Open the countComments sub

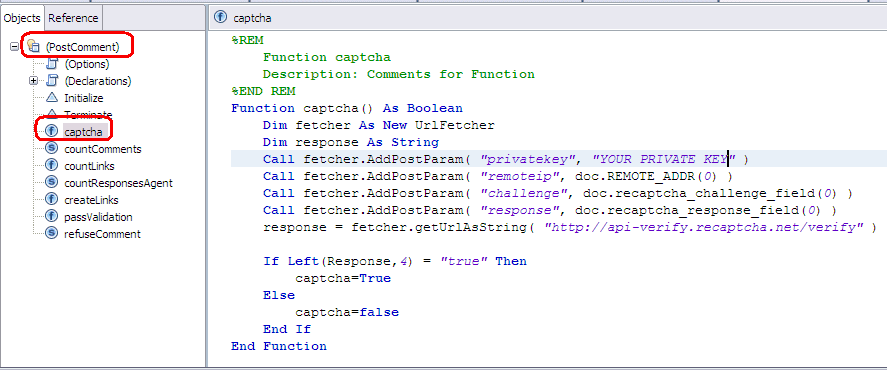[103, 149]
